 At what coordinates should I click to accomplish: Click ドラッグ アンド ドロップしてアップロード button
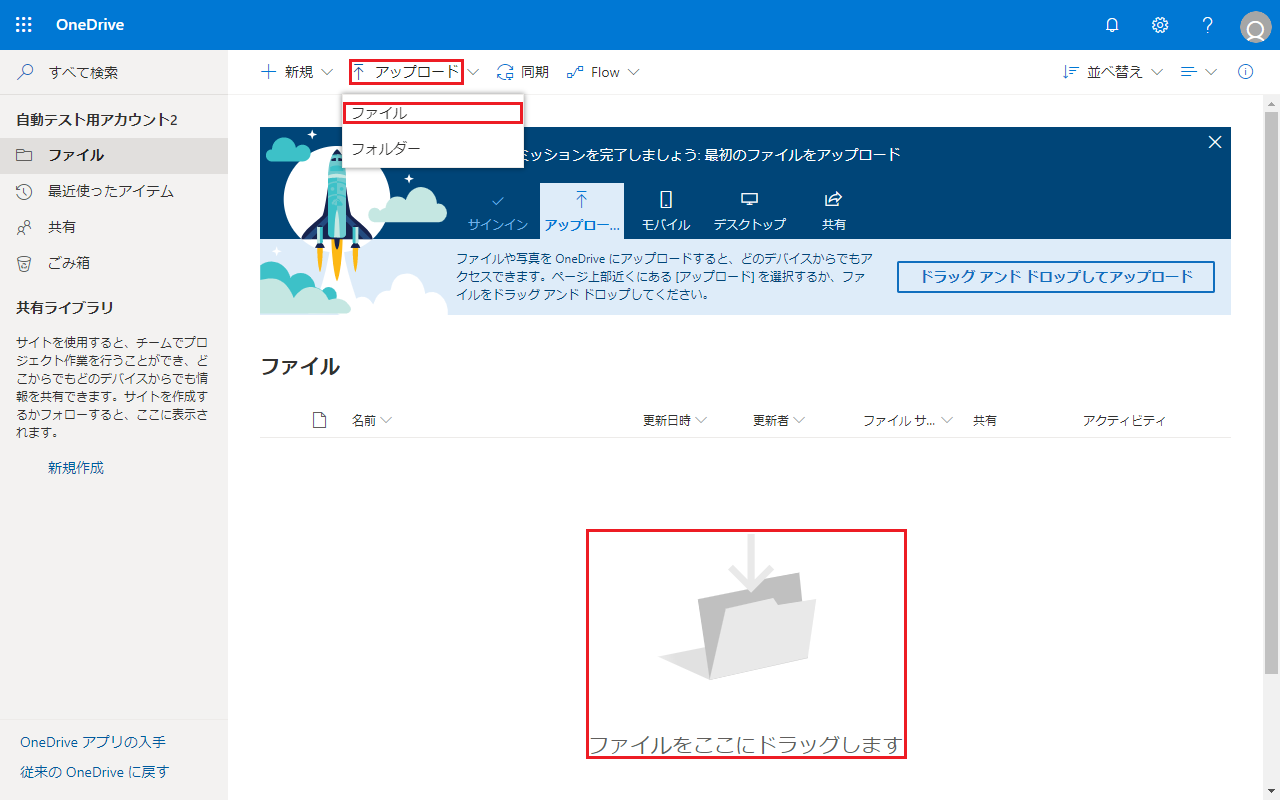(x=1056, y=277)
